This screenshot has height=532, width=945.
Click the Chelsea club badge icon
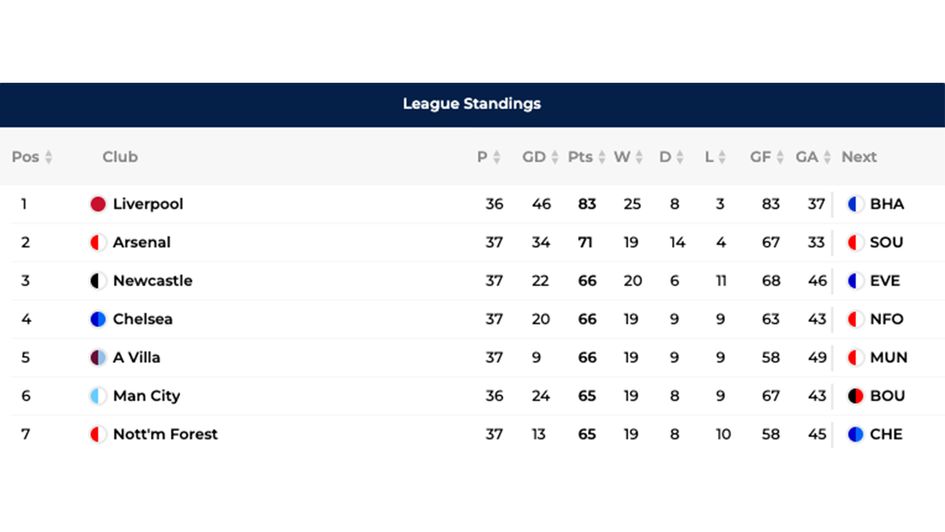98,319
